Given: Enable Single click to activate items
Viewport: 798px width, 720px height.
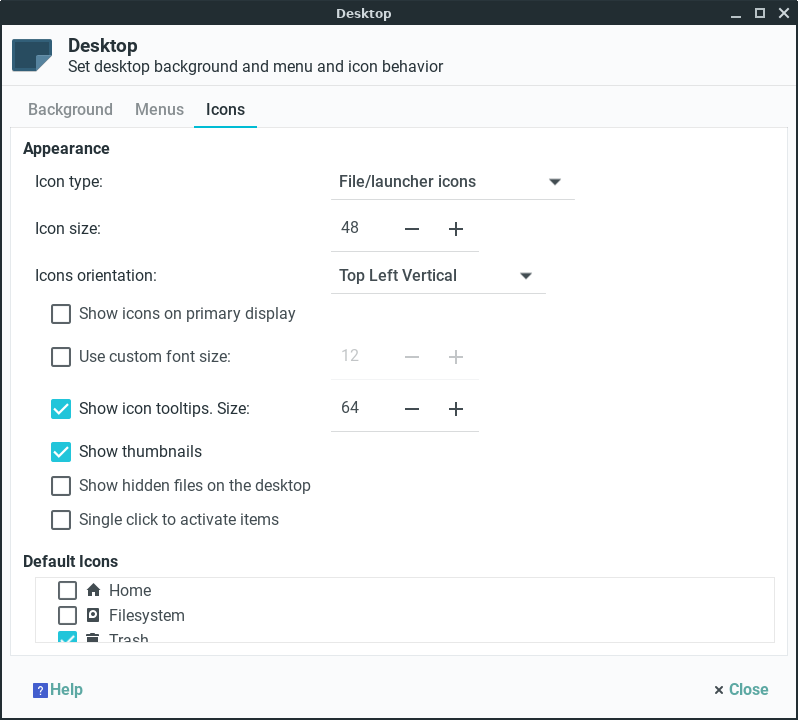Looking at the screenshot, I should click(x=61, y=520).
